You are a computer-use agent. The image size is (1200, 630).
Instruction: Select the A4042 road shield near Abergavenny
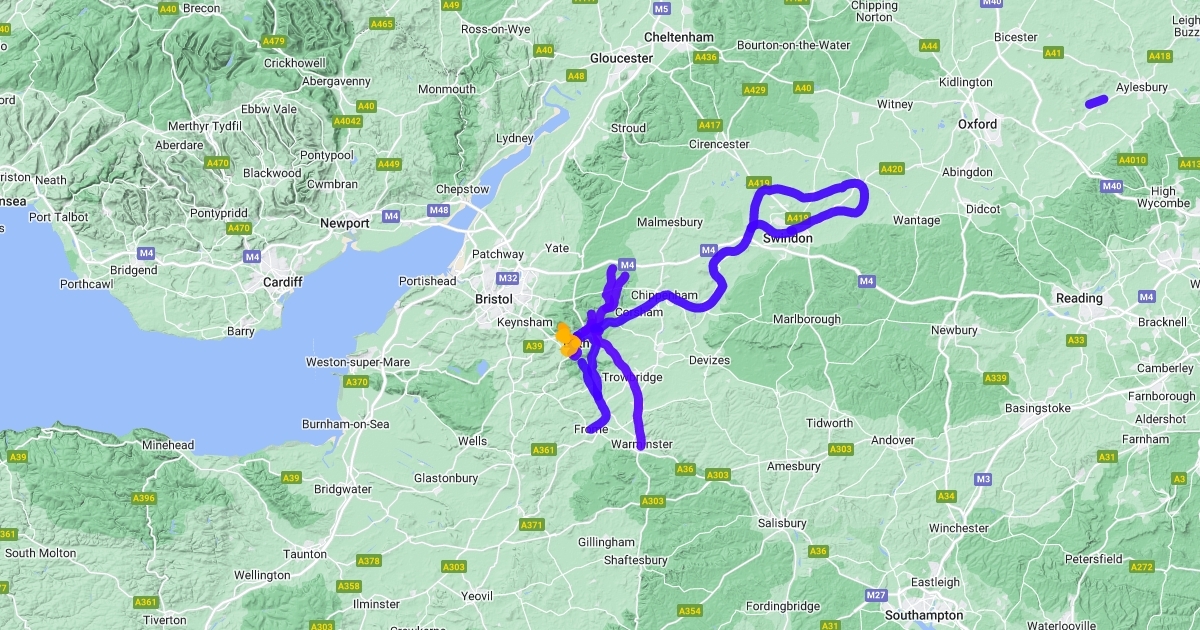click(x=347, y=121)
